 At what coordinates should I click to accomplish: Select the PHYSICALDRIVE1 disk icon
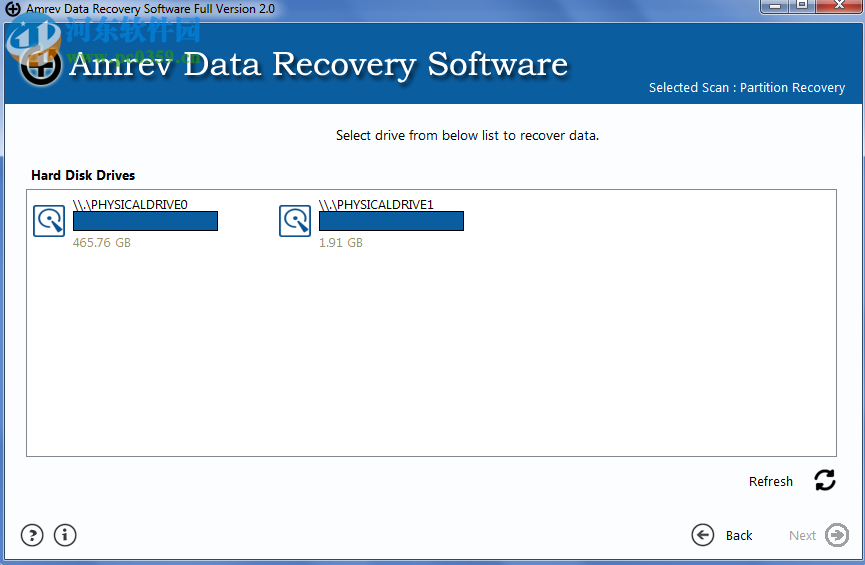295,221
